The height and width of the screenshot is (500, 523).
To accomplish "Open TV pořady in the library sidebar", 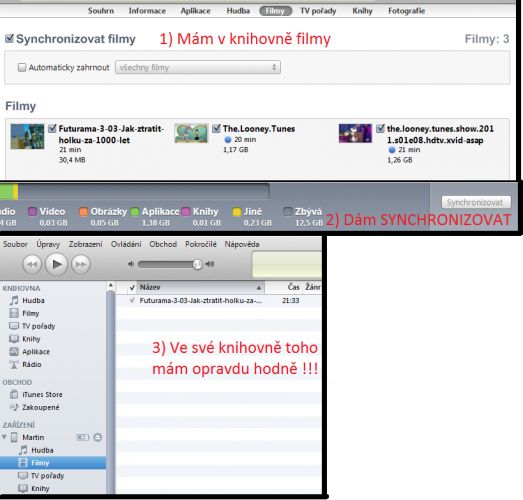I will coord(32,326).
